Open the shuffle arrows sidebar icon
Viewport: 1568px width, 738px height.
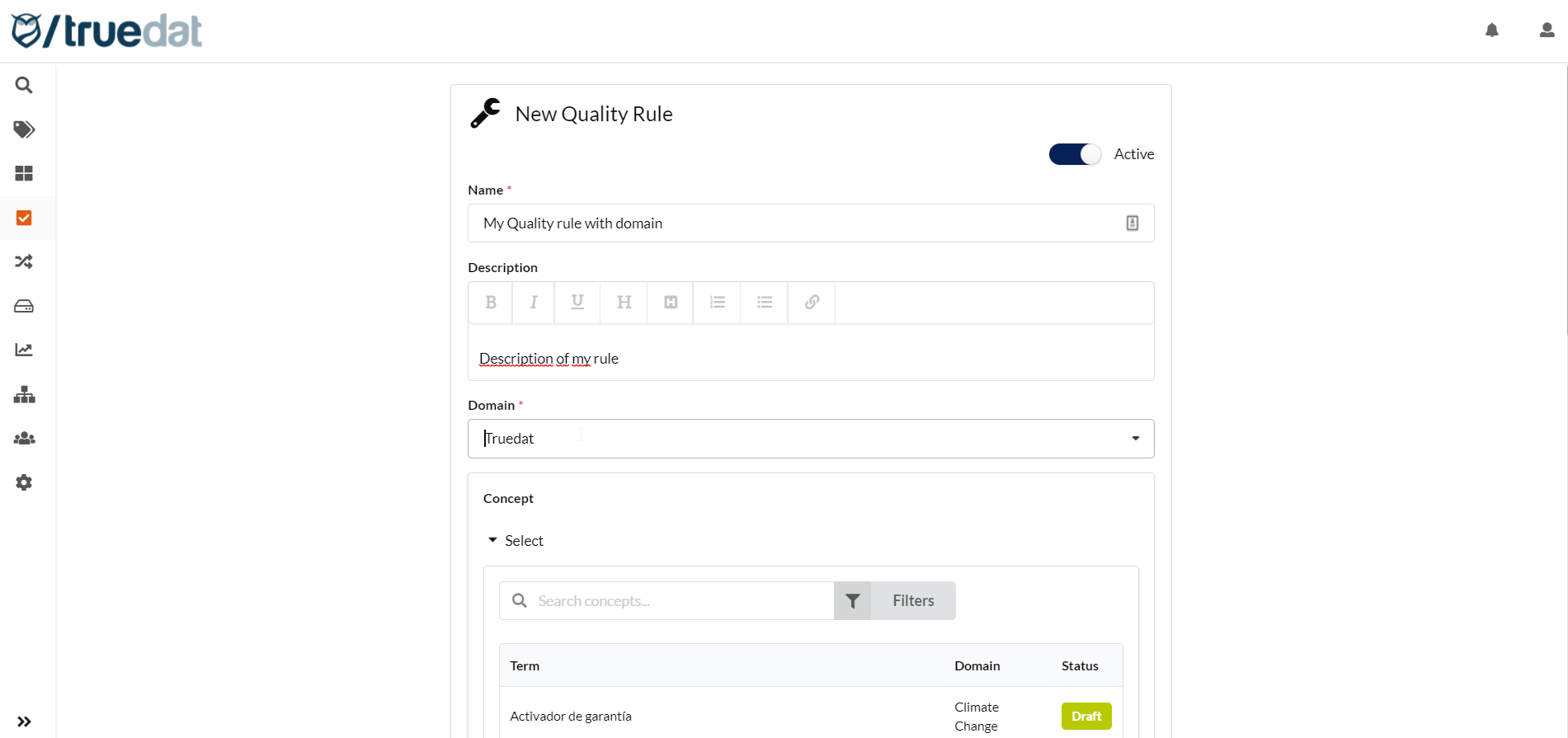(x=24, y=262)
